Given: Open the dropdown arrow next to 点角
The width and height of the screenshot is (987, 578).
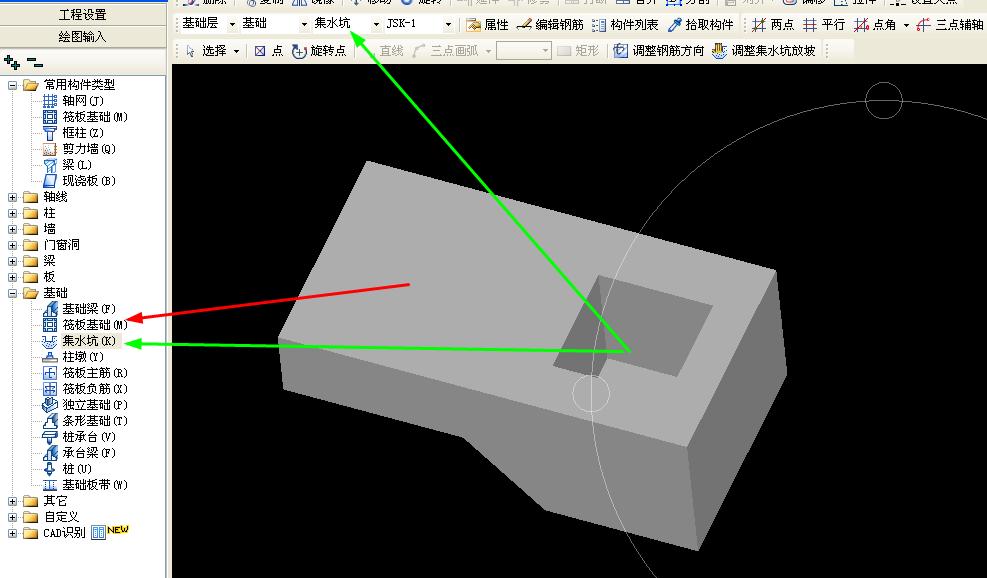Looking at the screenshot, I should pos(906,25).
